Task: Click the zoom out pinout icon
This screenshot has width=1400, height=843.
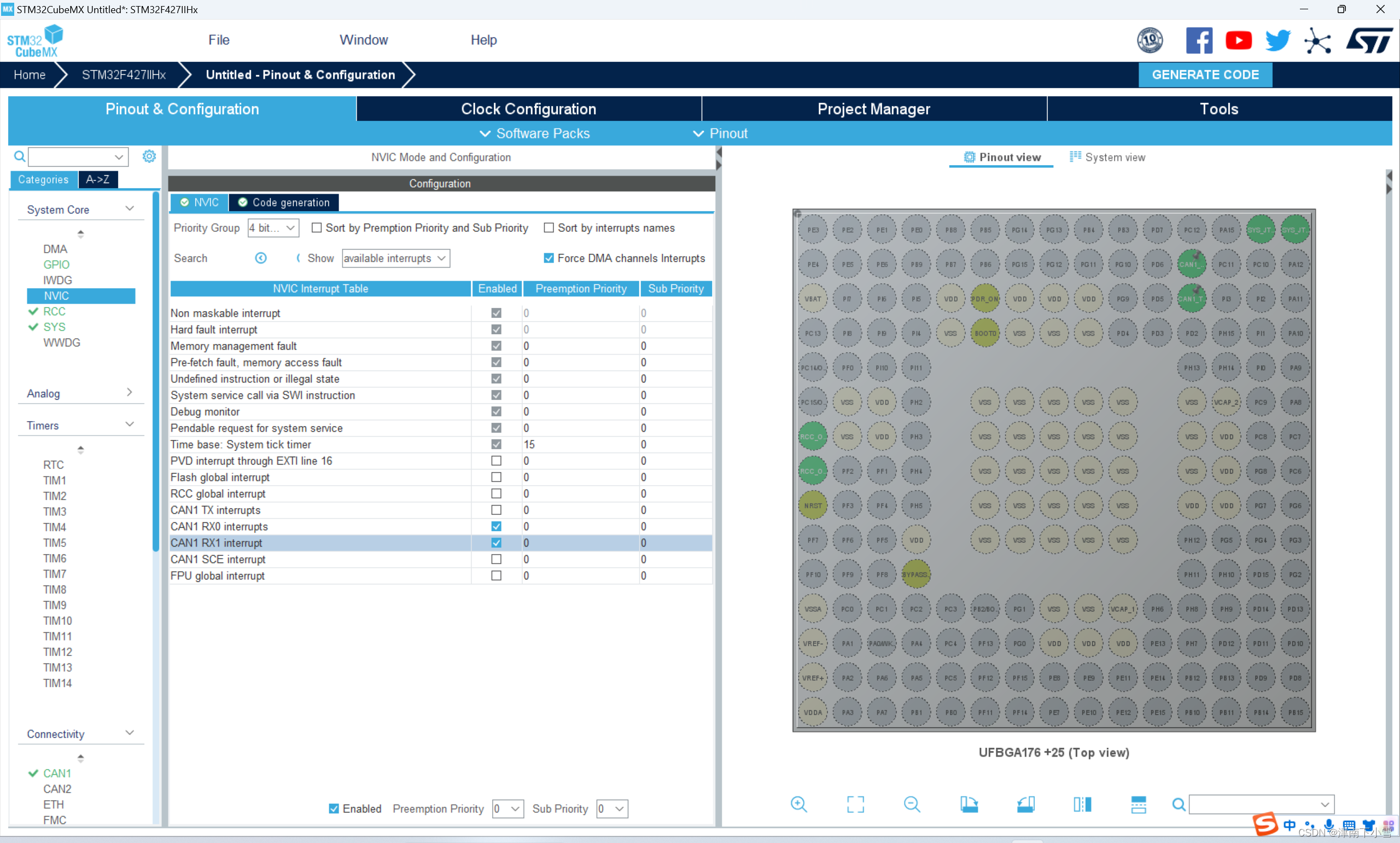Action: coord(912,804)
